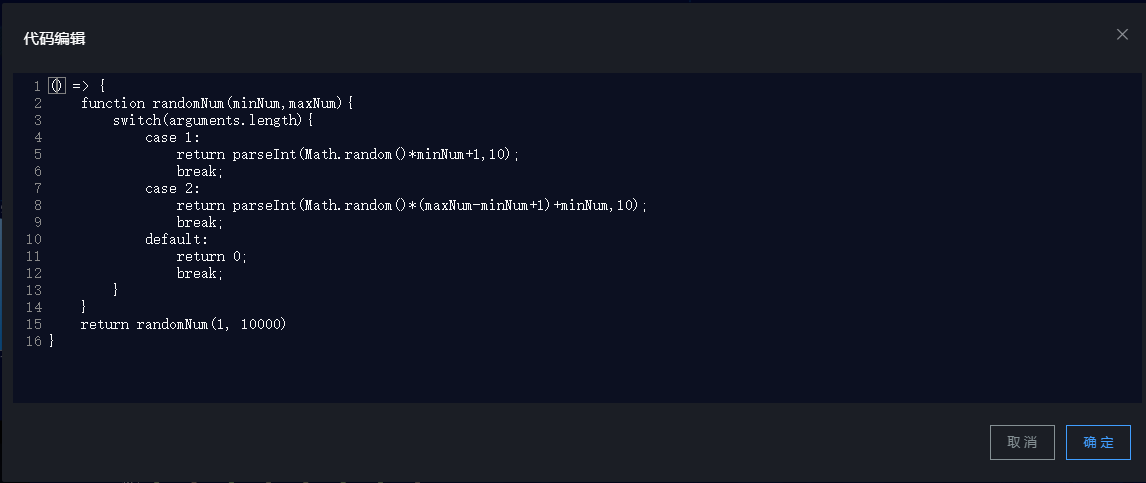Close the 代码编辑 dialog with X icon
This screenshot has width=1146, height=483.
1122,35
